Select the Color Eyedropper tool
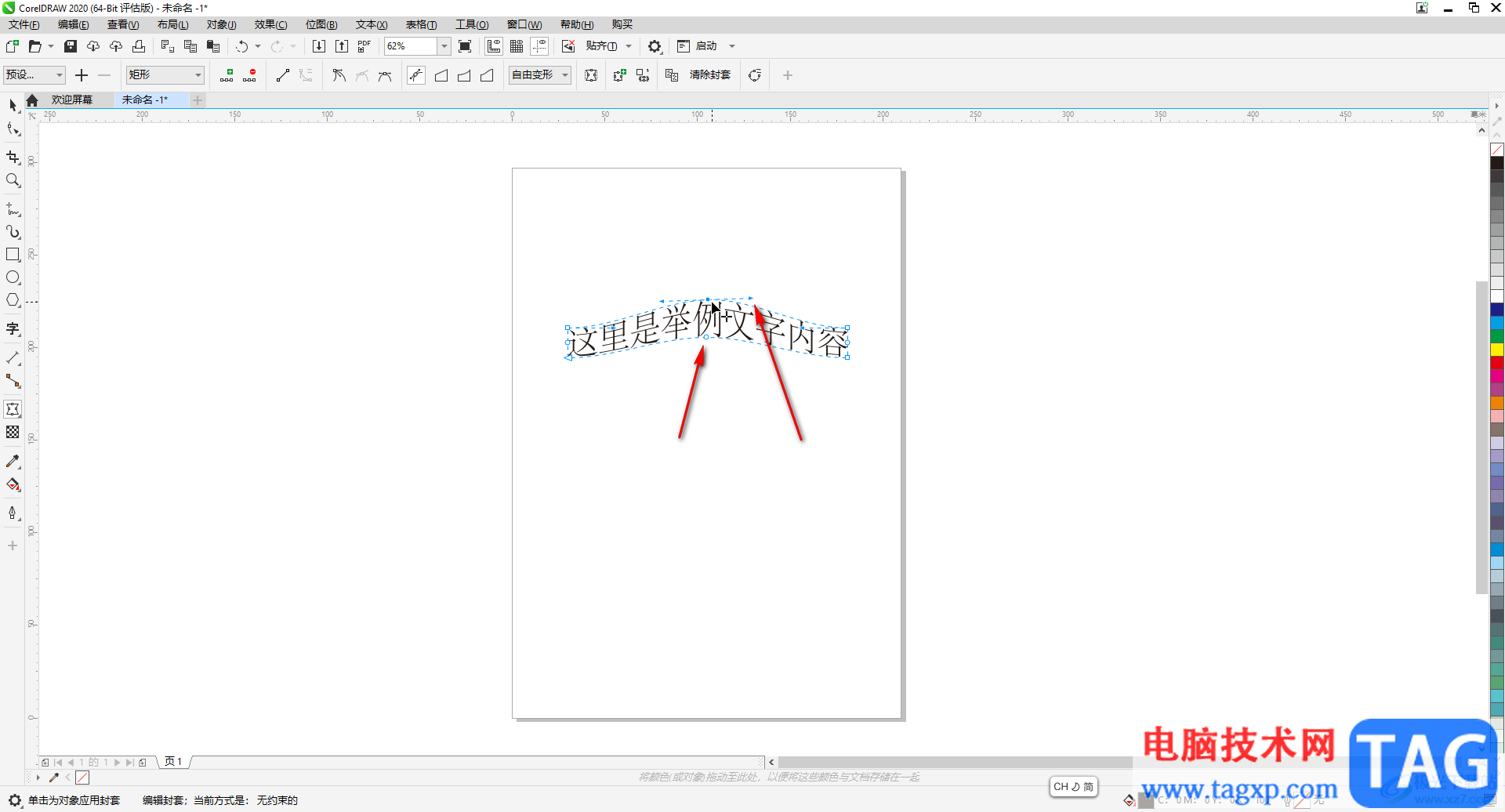 tap(13, 462)
